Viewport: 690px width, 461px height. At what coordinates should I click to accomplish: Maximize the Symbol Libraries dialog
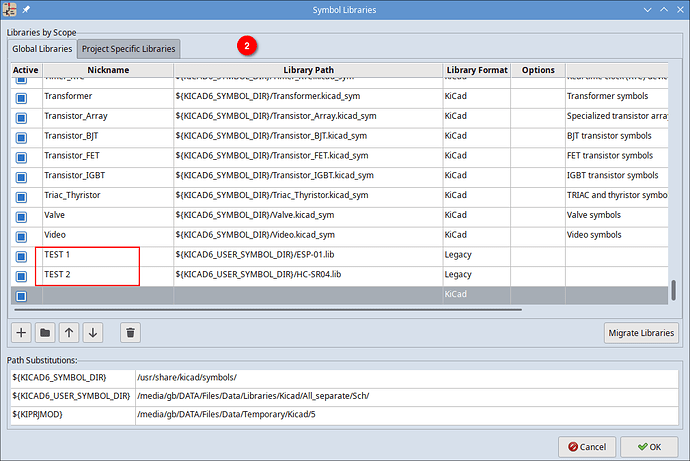[x=664, y=10]
